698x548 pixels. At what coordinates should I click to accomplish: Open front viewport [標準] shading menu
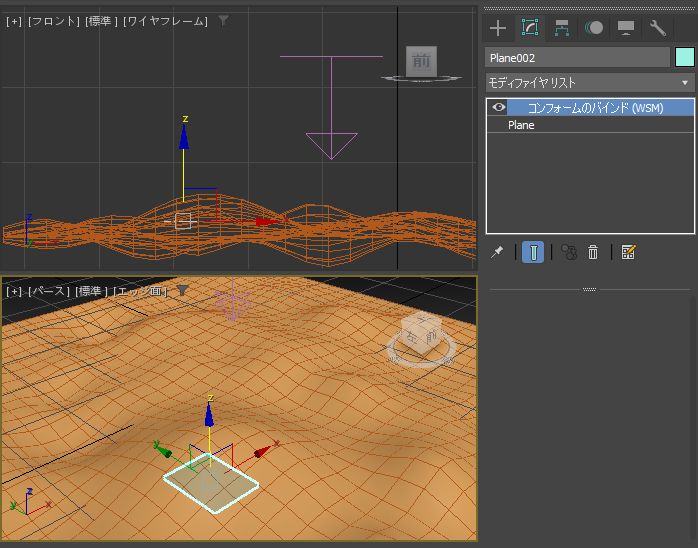pyautogui.click(x=101, y=21)
